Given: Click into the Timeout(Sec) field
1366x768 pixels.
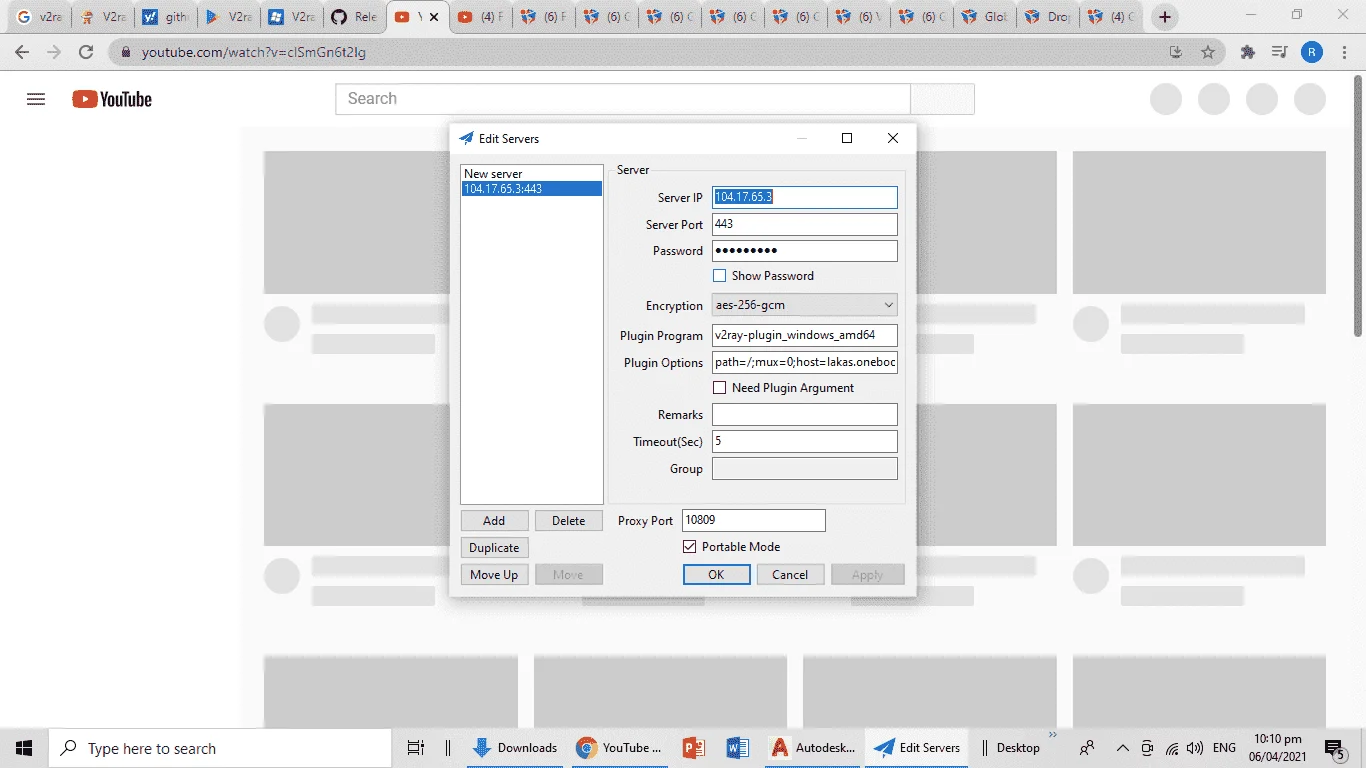Looking at the screenshot, I should 805,441.
